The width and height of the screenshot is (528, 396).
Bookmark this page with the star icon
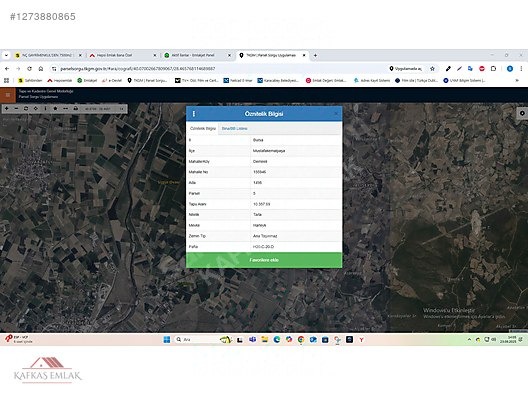click(x=432, y=69)
